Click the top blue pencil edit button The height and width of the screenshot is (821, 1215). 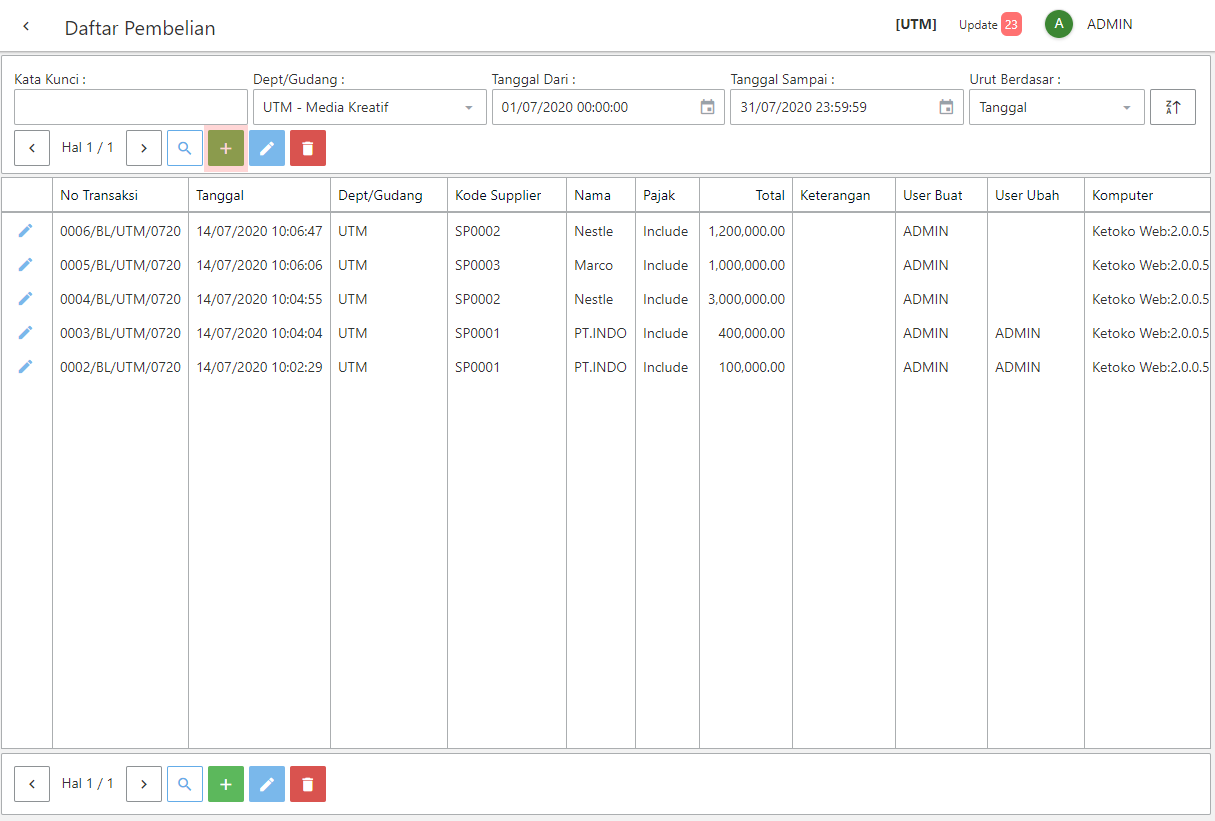click(x=267, y=148)
